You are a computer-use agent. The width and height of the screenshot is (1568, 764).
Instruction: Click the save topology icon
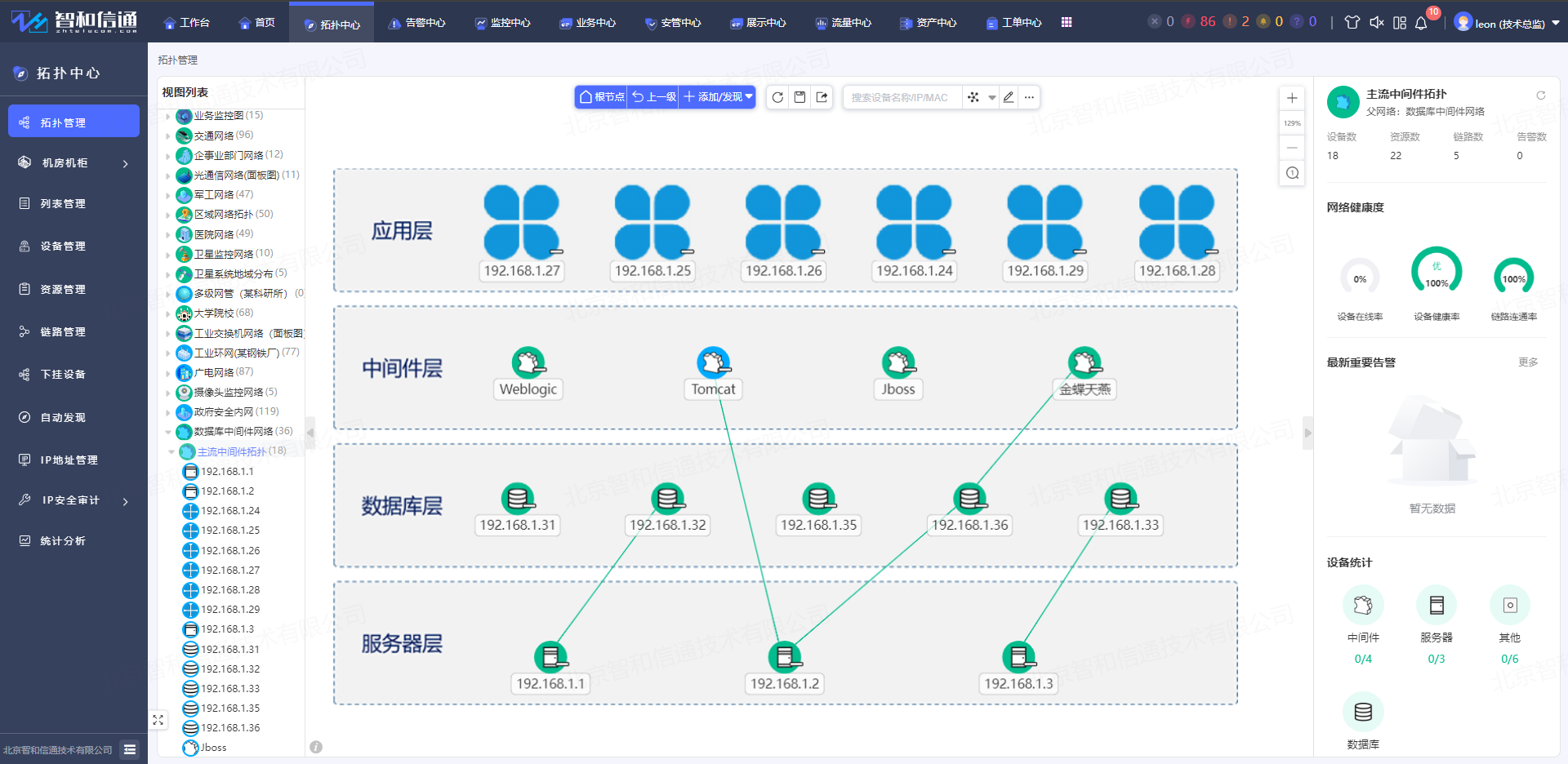(x=800, y=97)
